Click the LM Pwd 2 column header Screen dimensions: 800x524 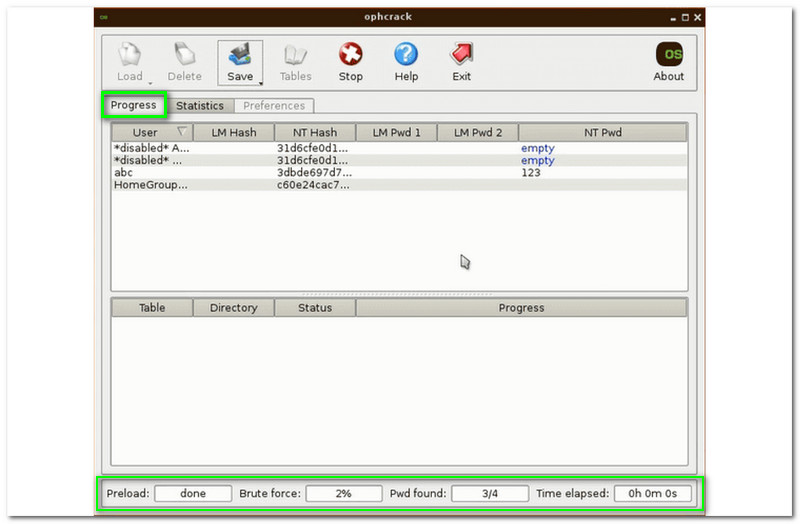tap(478, 132)
